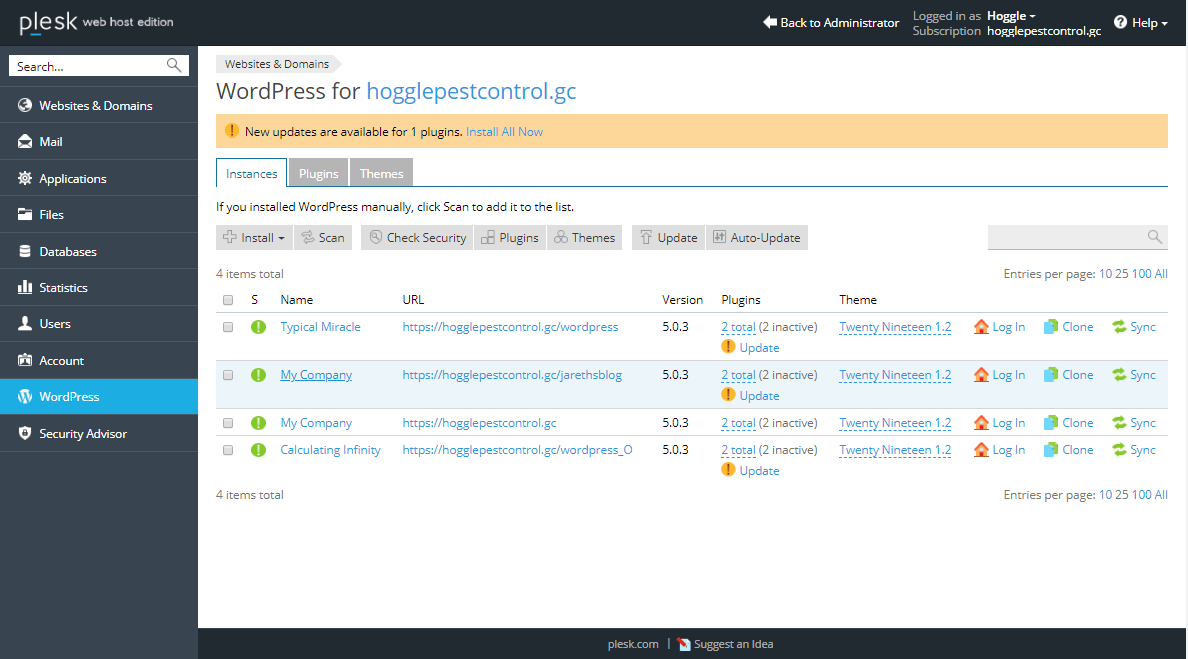Check the jarethsblog My Company row checkbox

(228, 375)
